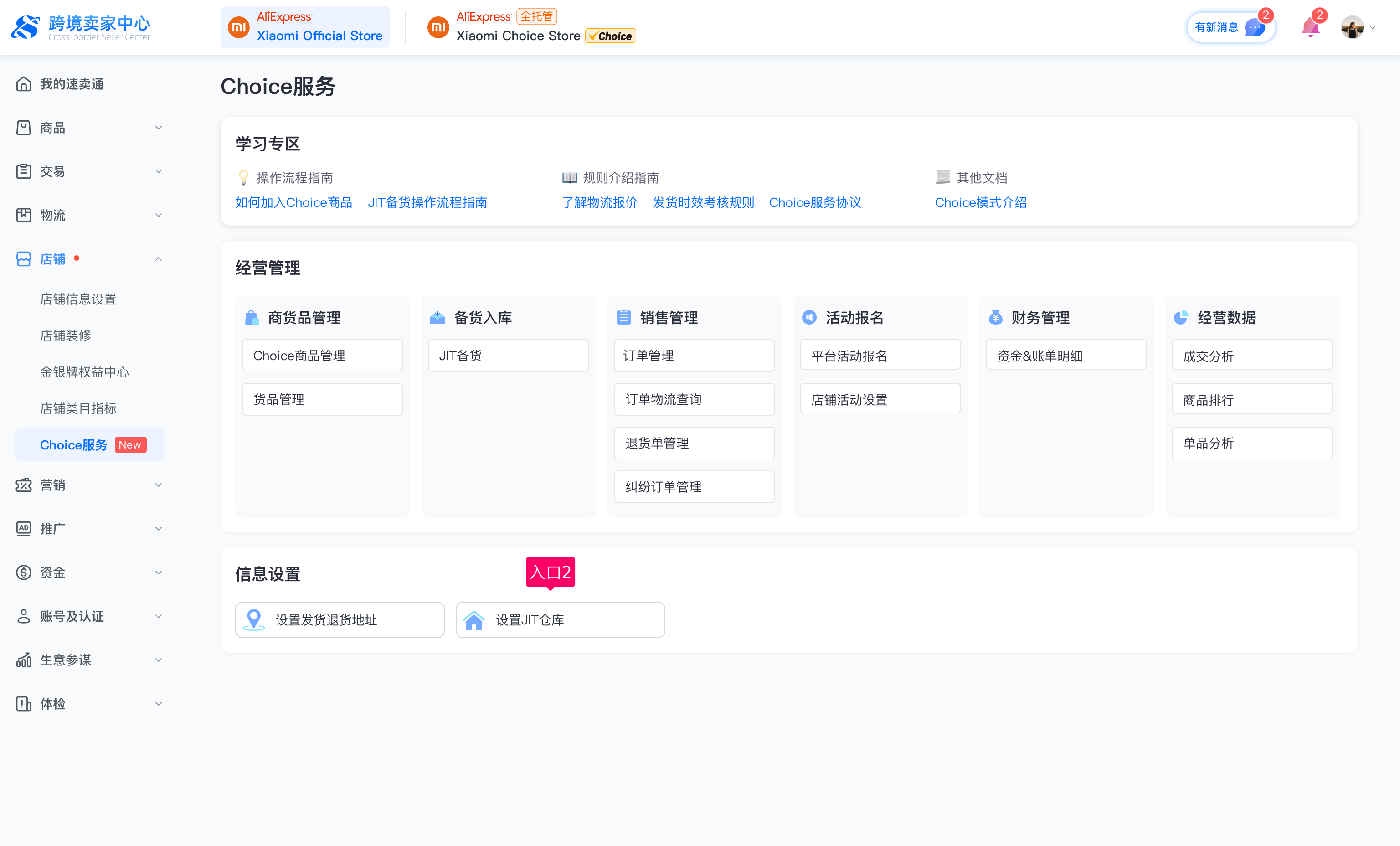The width and height of the screenshot is (1400, 846).
Task: Open 我的速卖通 home icon in sidebar
Action: pos(24,83)
